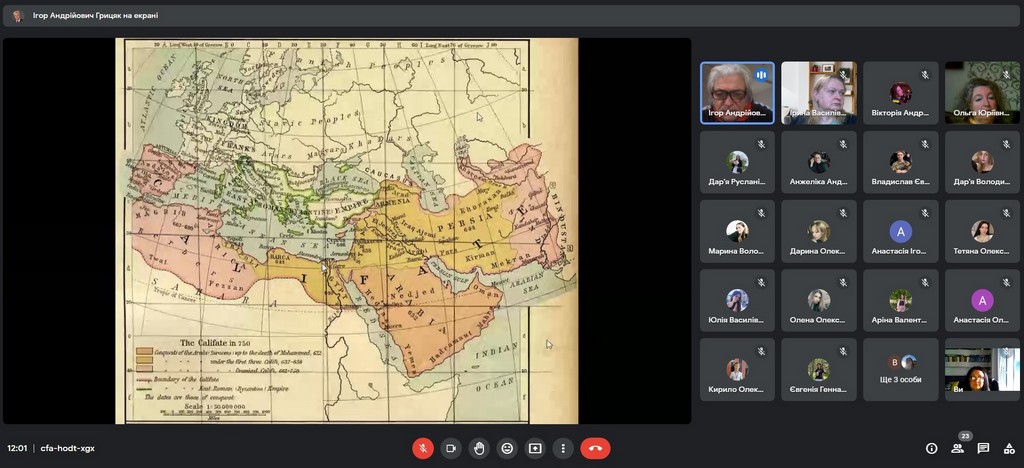Viewport: 1024px width, 468px height.
Task: Select Ігор Андрійович's video tile
Action: click(x=737, y=93)
